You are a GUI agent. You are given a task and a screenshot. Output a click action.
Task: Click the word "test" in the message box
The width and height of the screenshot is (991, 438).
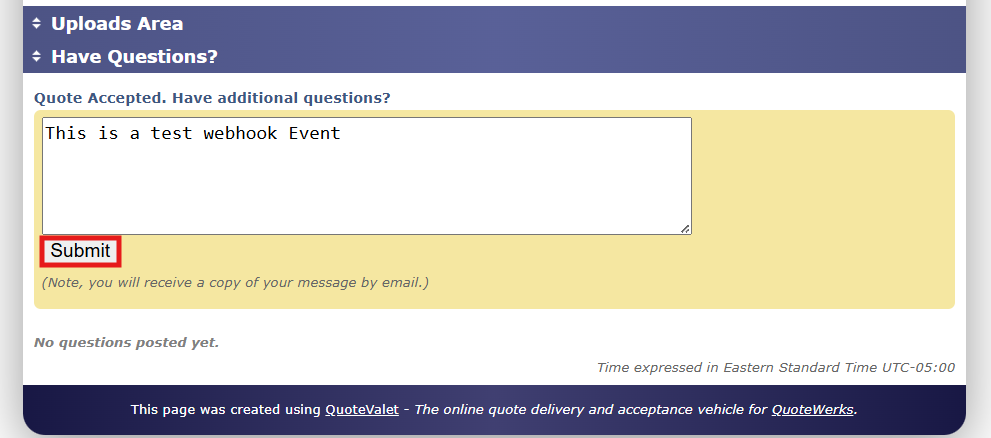point(172,133)
